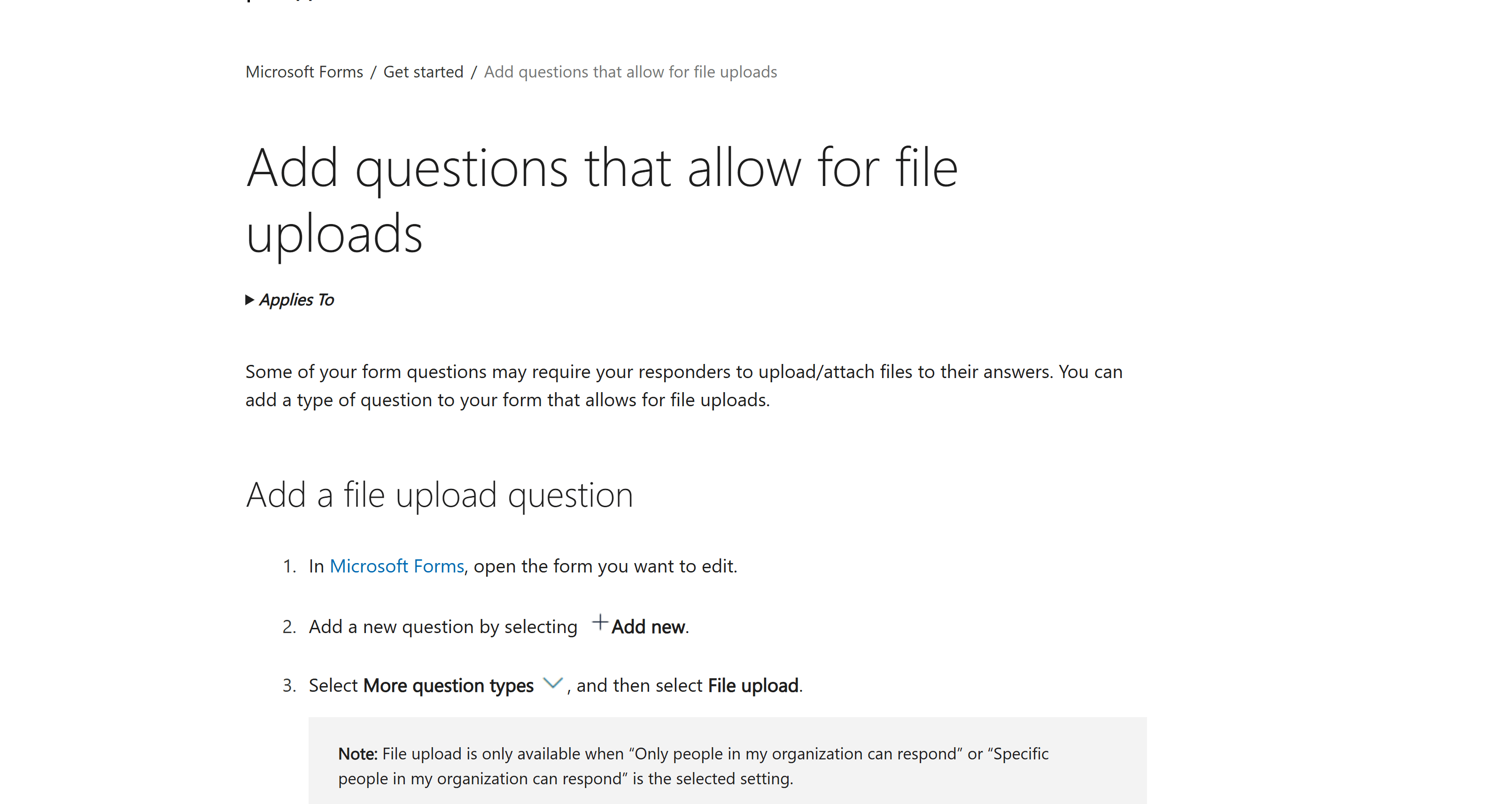Select current page breadcrumb Add questions that allow
Viewport: 1512px width, 804px height.
tap(630, 71)
